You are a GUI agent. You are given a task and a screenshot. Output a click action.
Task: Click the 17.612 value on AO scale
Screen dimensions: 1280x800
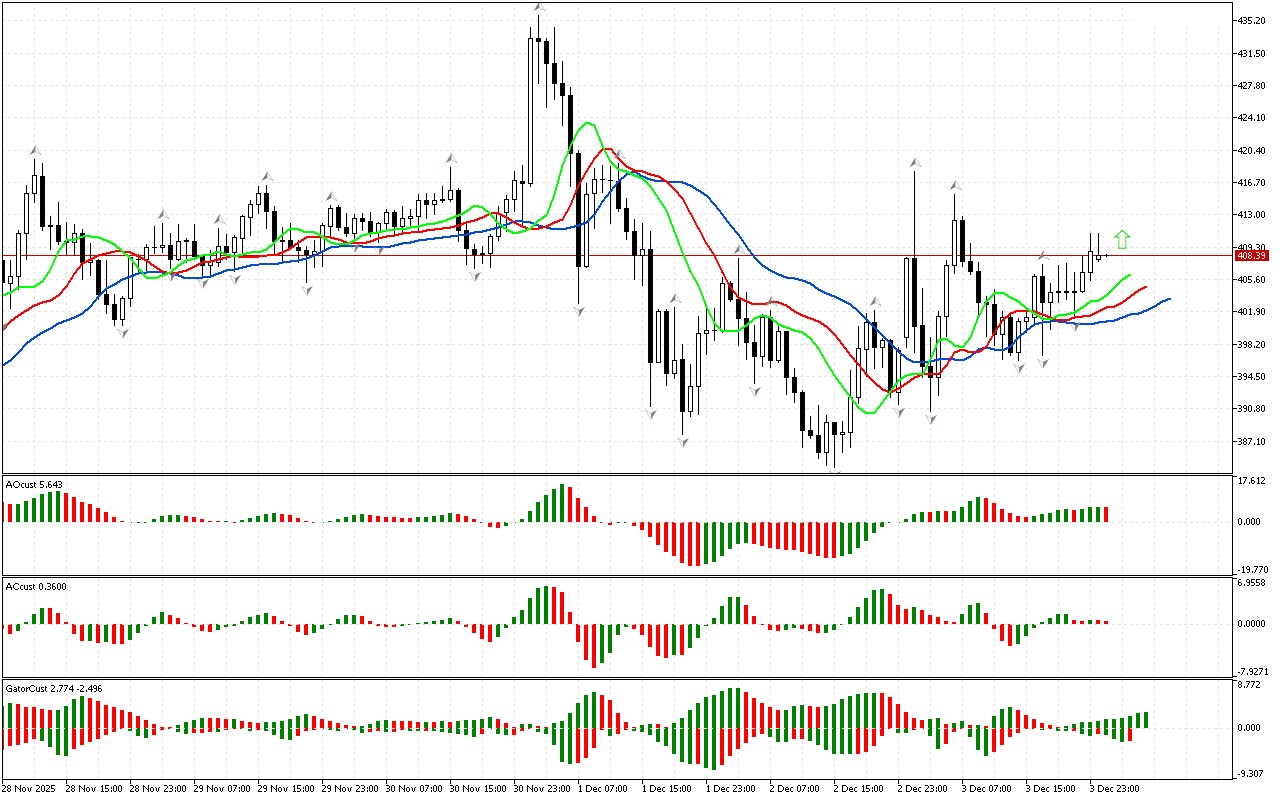[x=1252, y=481]
